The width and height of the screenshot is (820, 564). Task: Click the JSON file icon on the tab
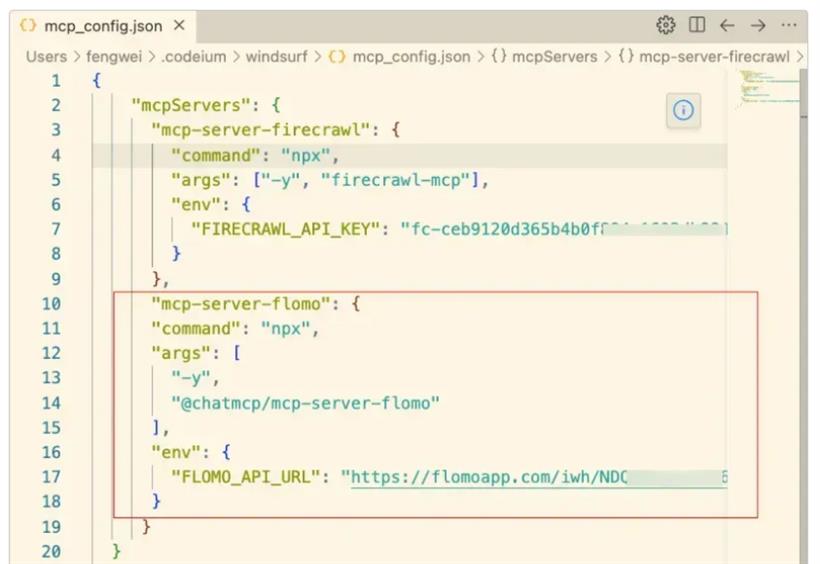(x=28, y=25)
